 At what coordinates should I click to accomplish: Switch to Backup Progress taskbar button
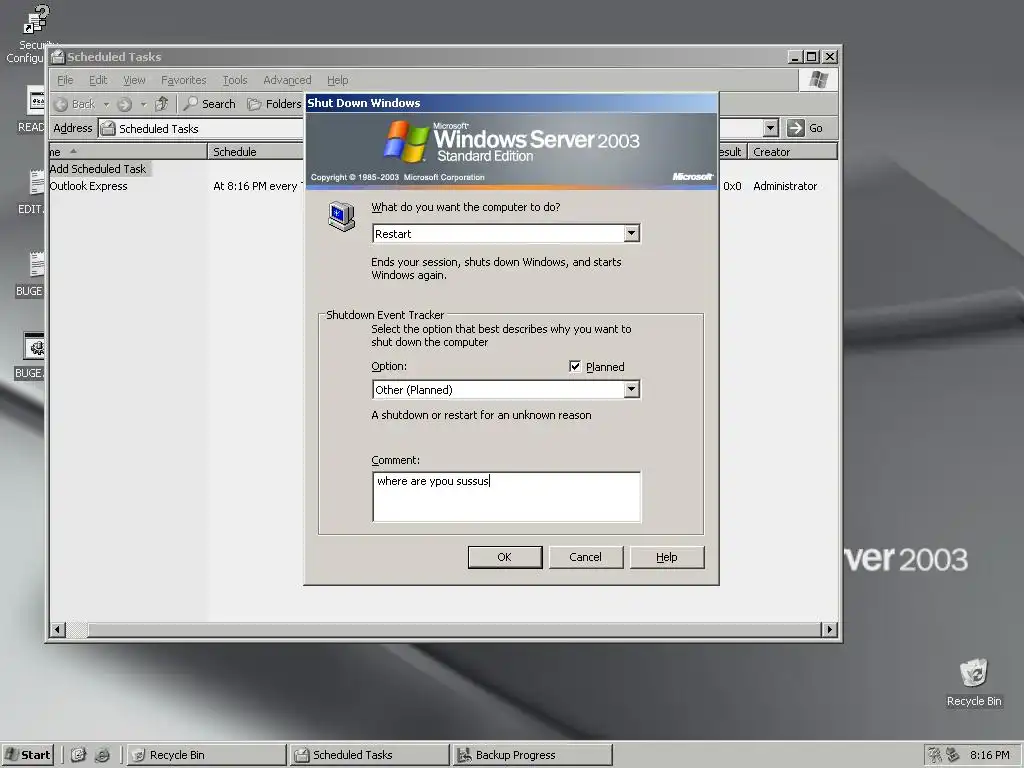click(x=532, y=755)
